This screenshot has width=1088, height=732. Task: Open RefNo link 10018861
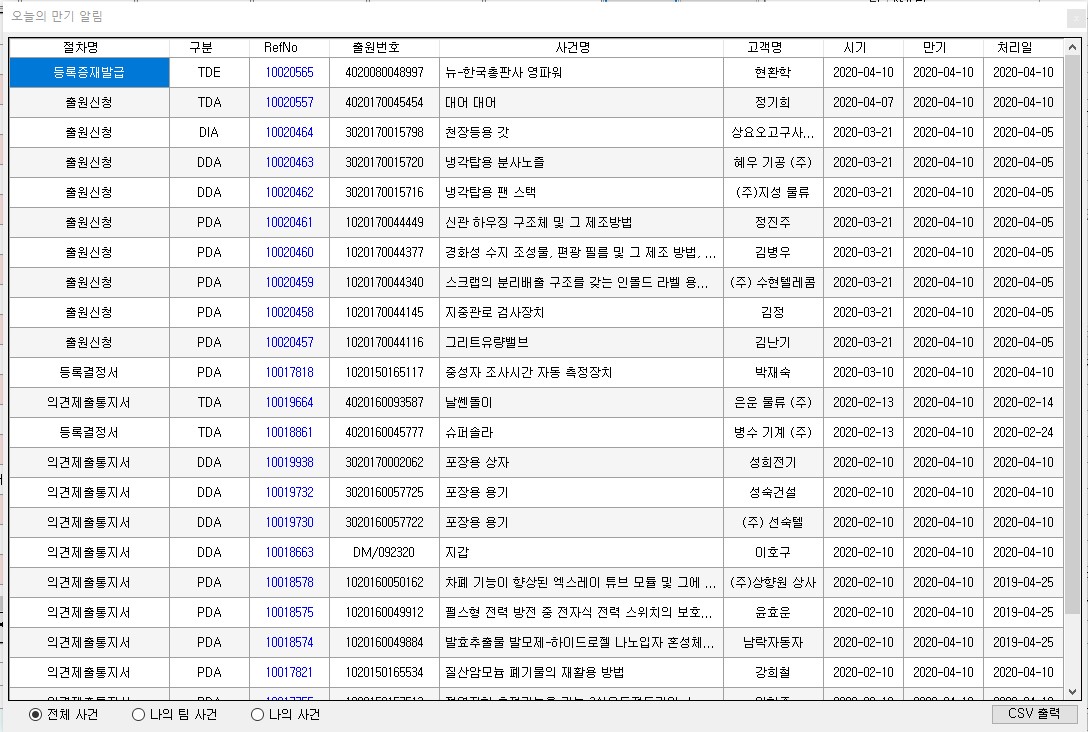(289, 432)
